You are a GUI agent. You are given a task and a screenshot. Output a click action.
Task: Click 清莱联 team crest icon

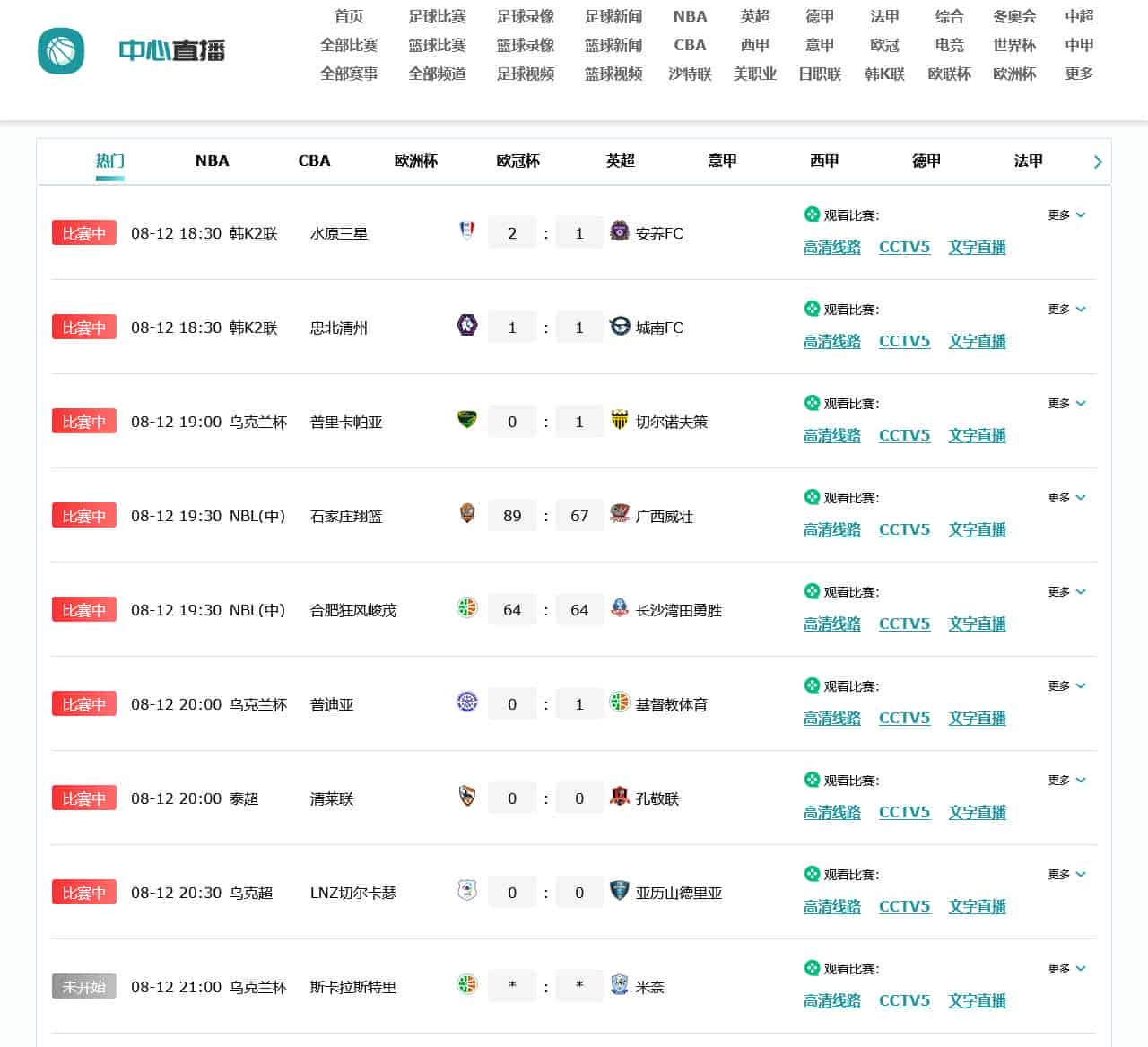[x=467, y=796]
